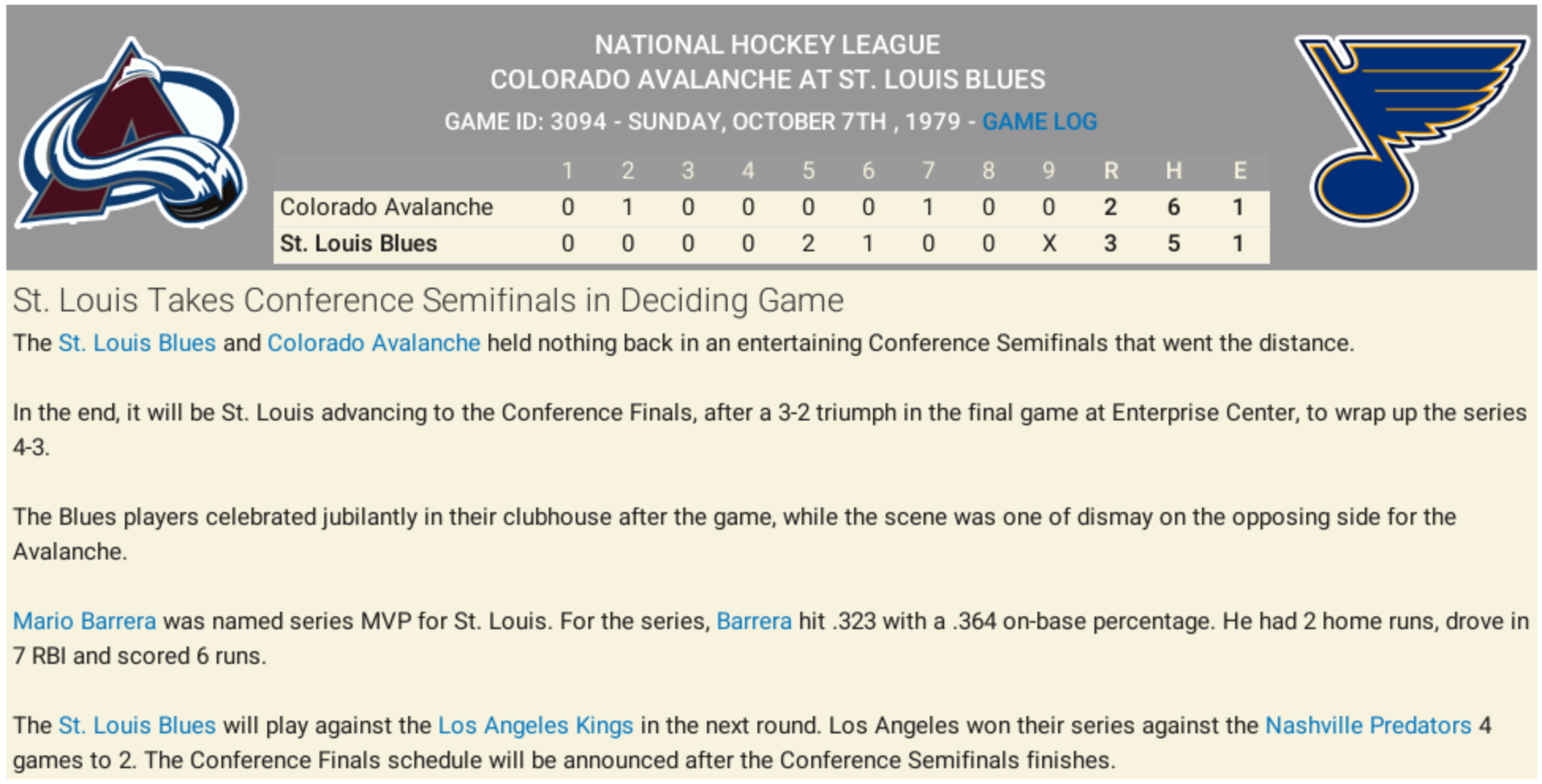Click the Barrera link before "hit .323"
1542x784 pixels.
click(754, 621)
